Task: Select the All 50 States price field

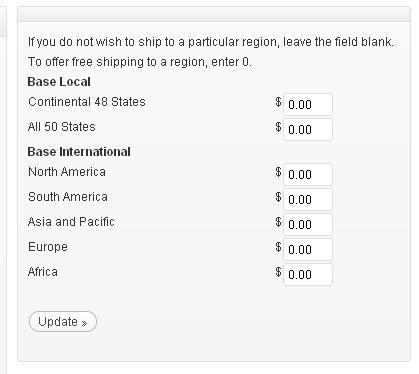Action: (x=308, y=130)
